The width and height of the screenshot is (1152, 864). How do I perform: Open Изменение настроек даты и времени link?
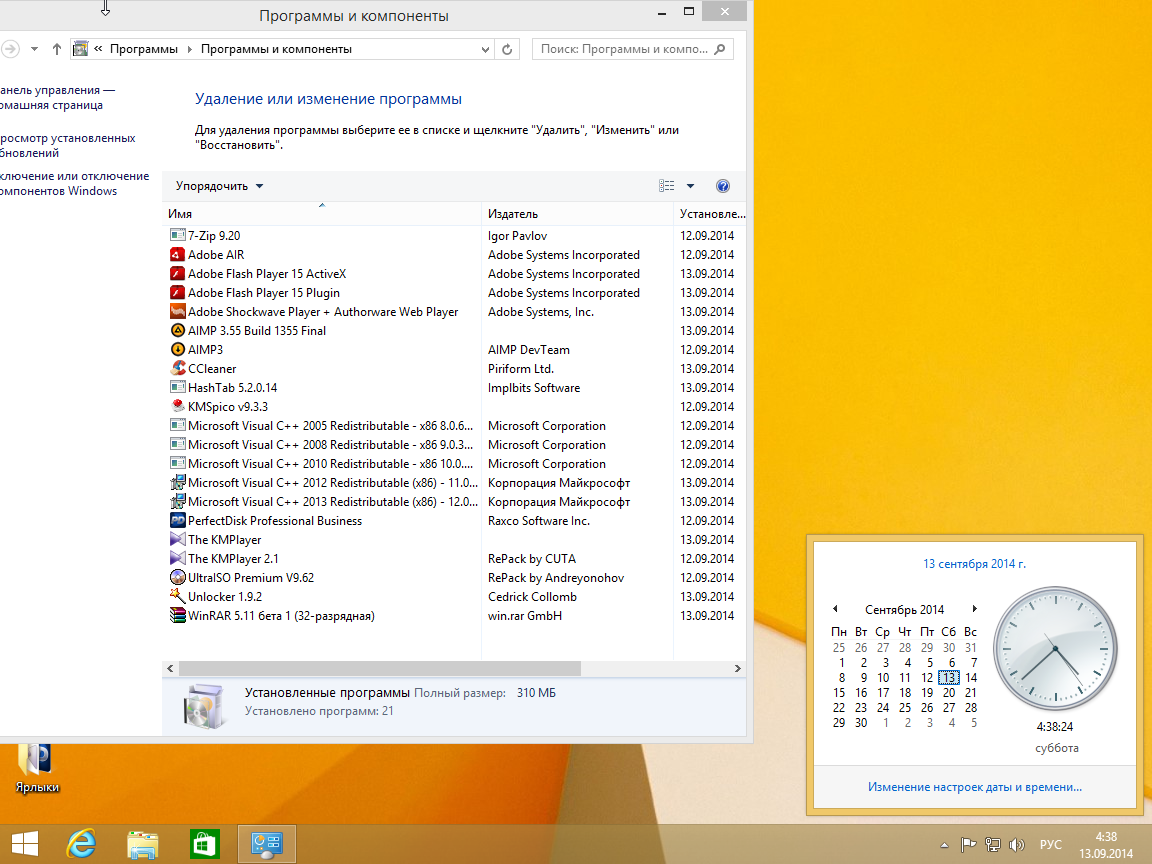tap(975, 787)
